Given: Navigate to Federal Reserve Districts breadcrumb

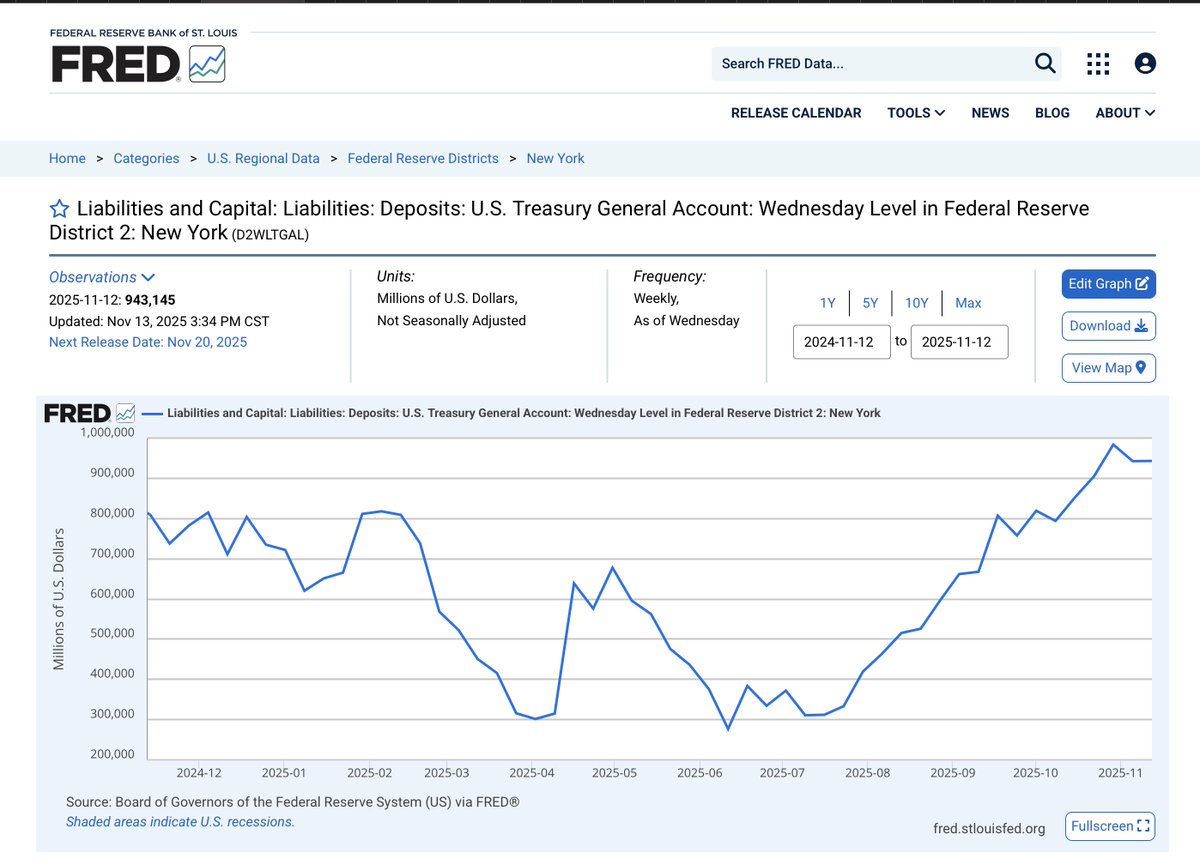Looking at the screenshot, I should [423, 158].
